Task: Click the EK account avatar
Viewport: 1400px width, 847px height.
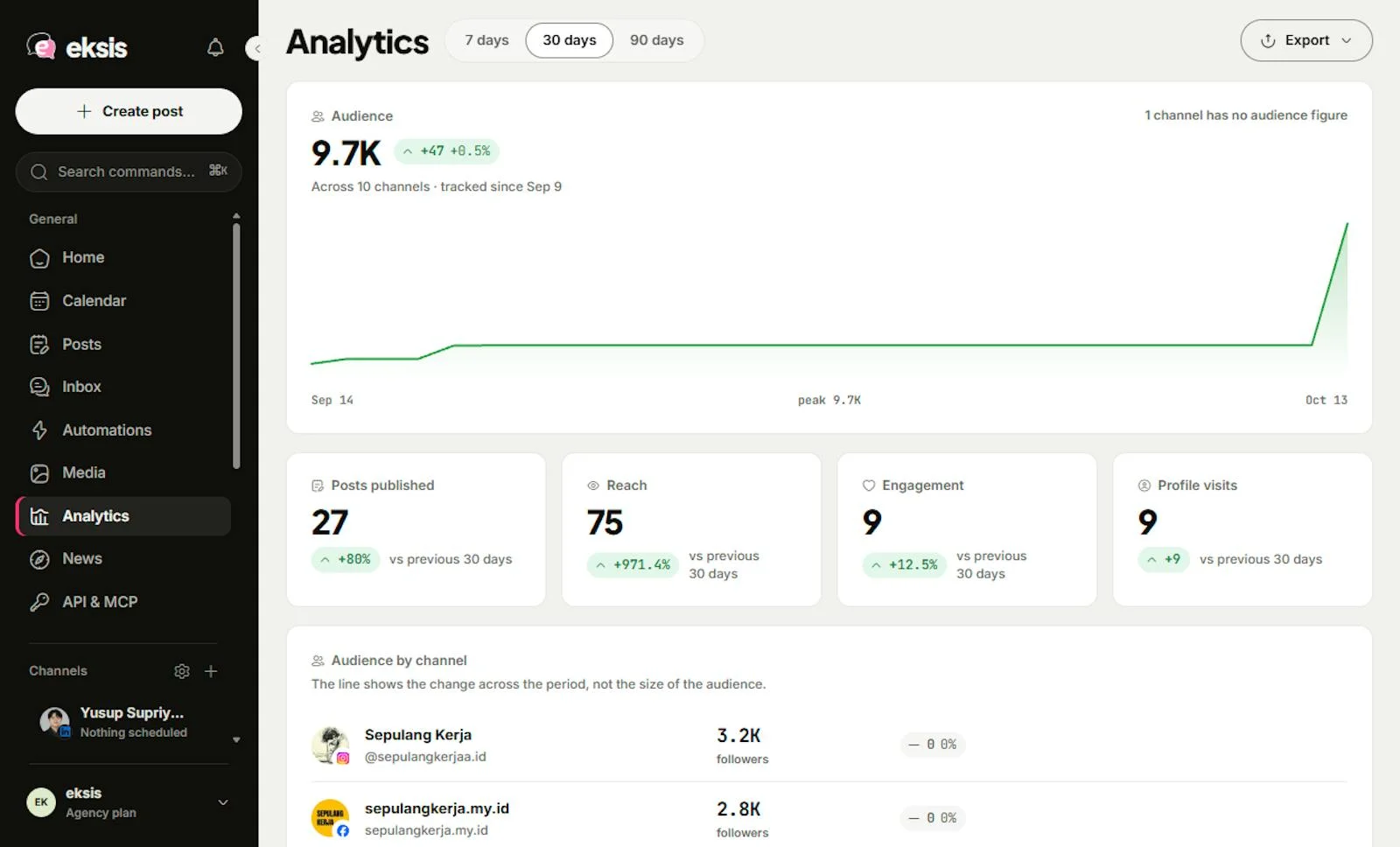Action: [41, 802]
